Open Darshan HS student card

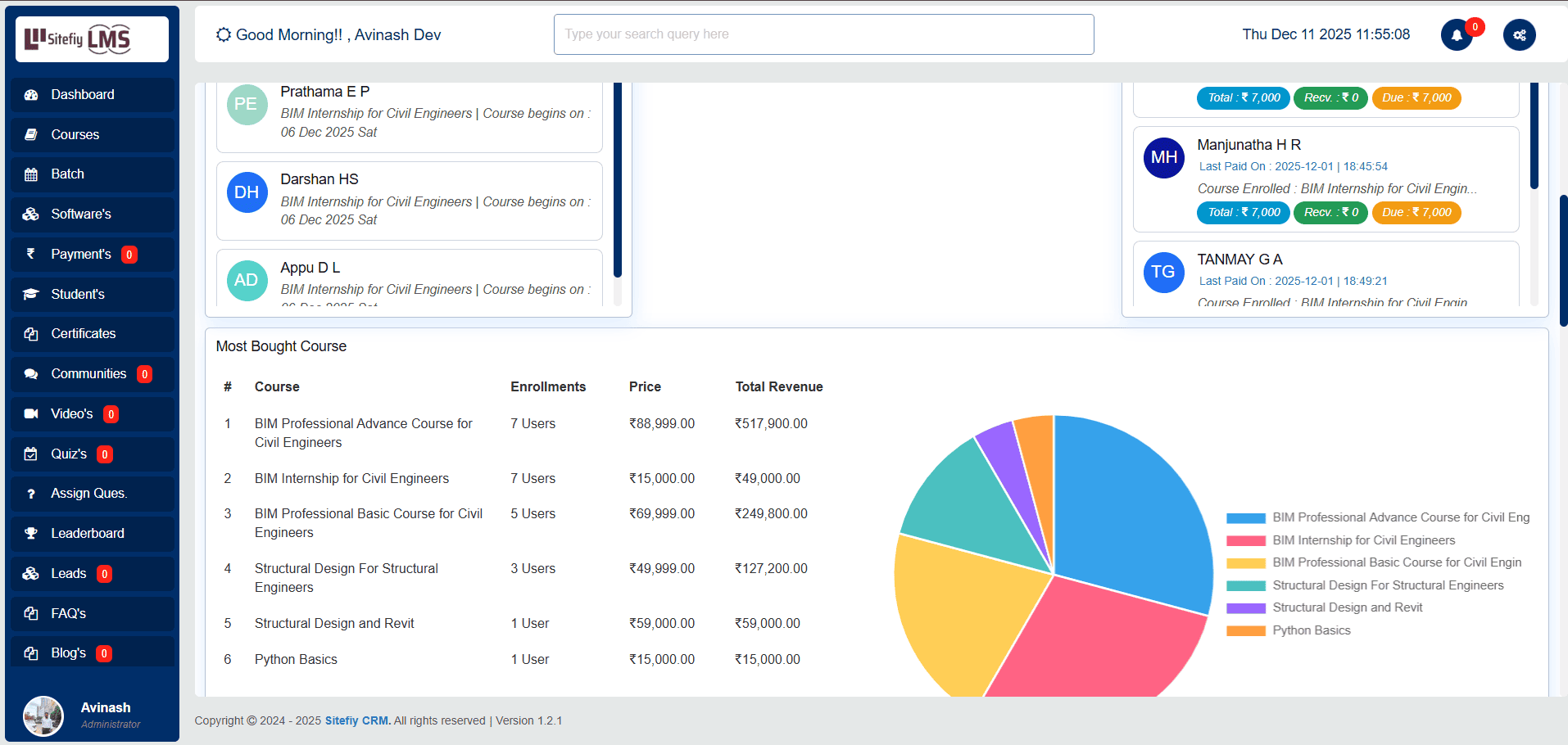point(409,201)
